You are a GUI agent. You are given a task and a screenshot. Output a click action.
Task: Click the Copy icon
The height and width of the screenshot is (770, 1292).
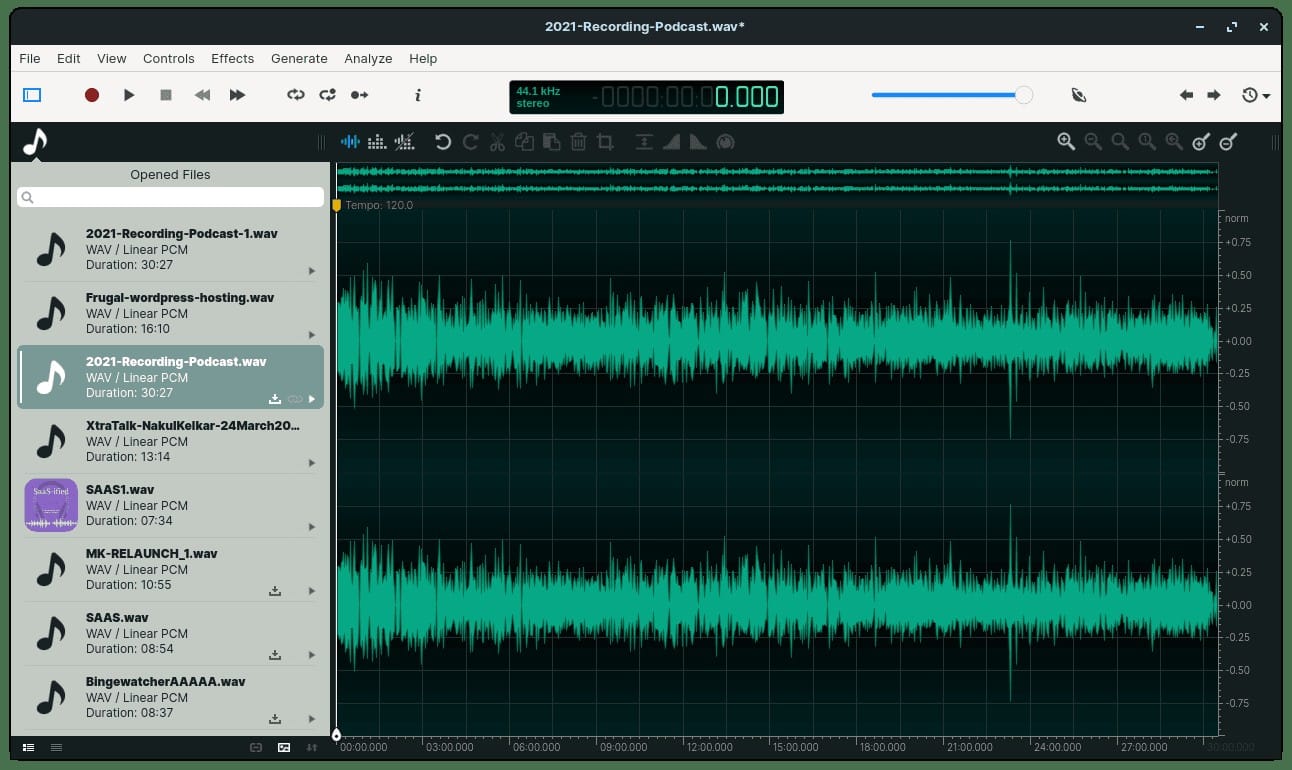pos(524,142)
